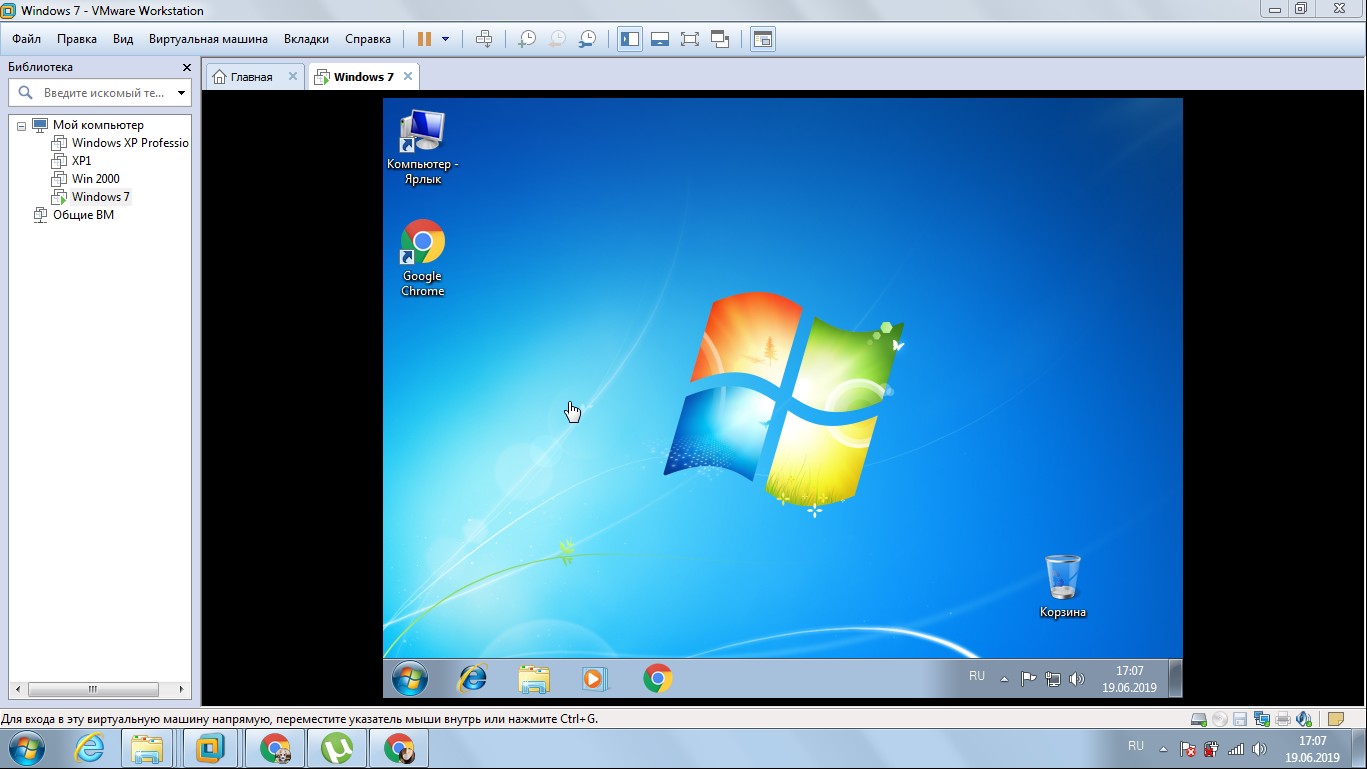Screen dimensions: 1367x769
Task: Toggle the thumbnail bar view button
Action: (659, 39)
